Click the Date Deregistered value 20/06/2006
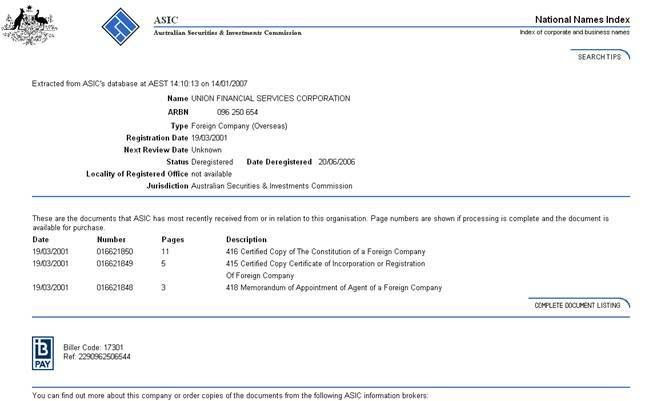Screen dimensions: 665x401 click(x=337, y=162)
